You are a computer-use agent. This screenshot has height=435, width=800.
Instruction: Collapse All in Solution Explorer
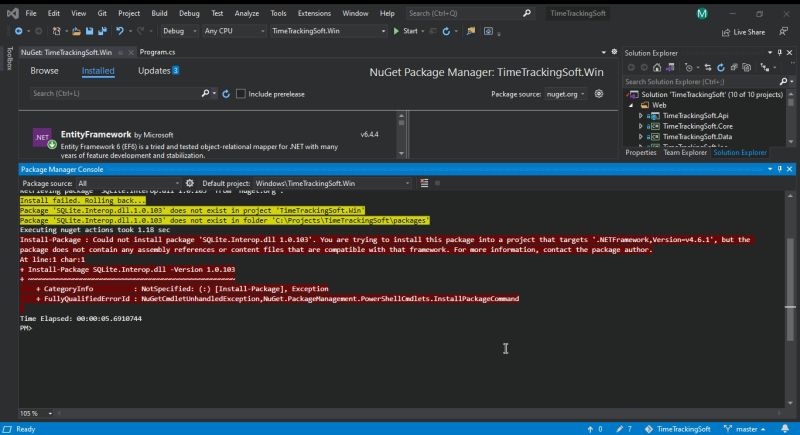734,67
